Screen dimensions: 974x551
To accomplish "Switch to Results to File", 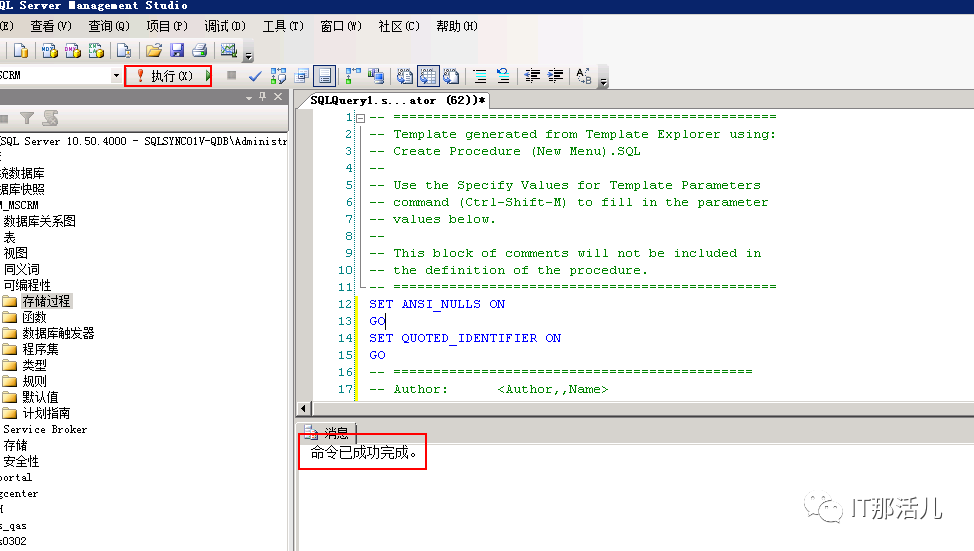I will coord(451,76).
